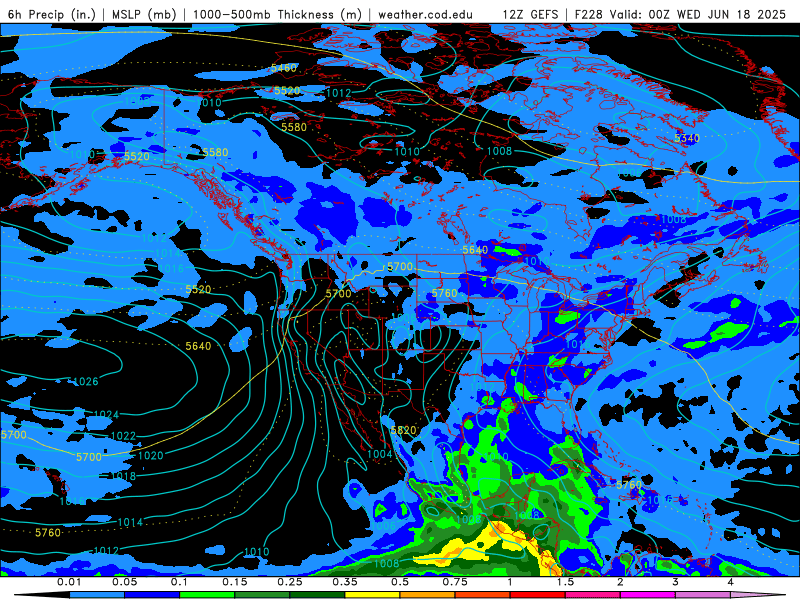Click the 5460 thickness contour label

[x=284, y=68]
